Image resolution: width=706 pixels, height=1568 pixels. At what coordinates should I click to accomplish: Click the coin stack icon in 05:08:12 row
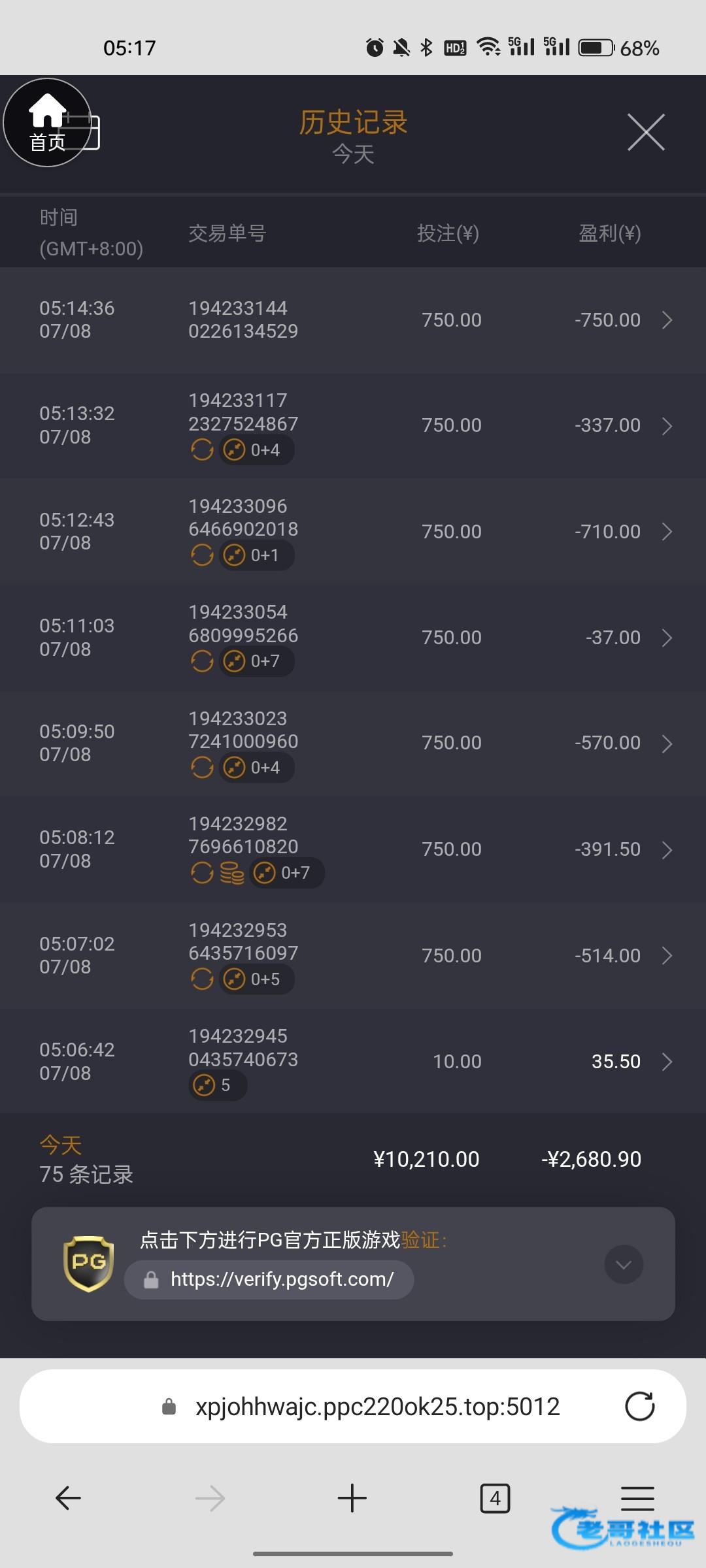pos(231,873)
